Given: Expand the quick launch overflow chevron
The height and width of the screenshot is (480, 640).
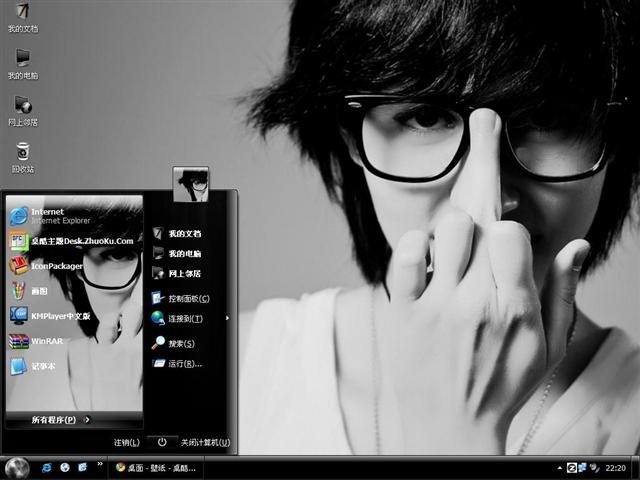Looking at the screenshot, I should tap(100, 464).
